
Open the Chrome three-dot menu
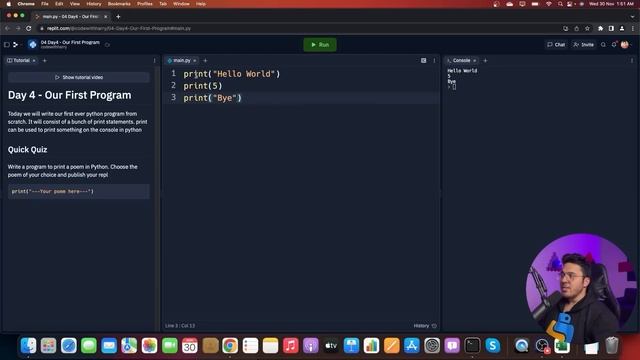[633, 28]
